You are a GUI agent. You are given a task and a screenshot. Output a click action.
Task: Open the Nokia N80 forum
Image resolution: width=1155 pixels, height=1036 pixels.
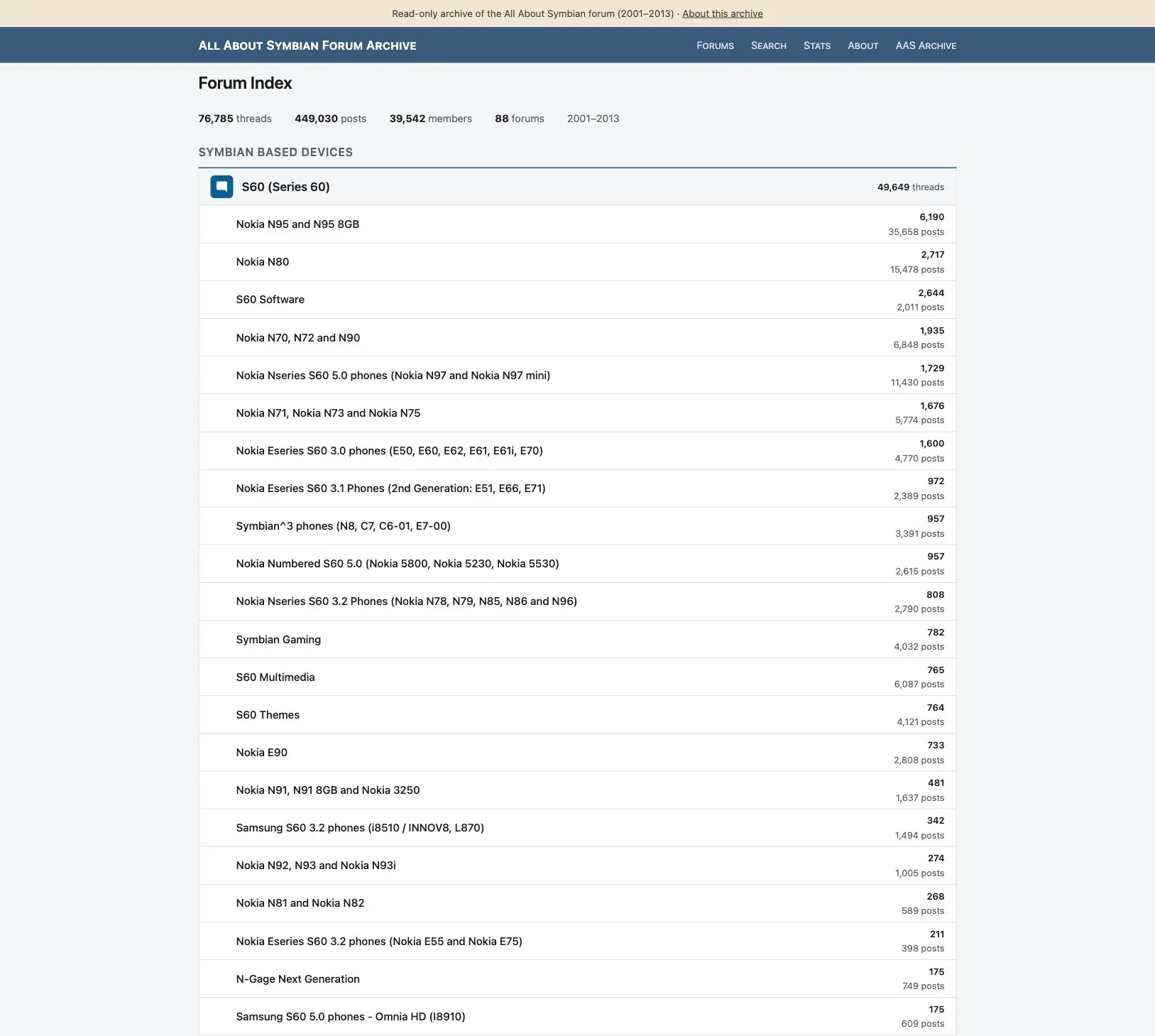point(263,262)
